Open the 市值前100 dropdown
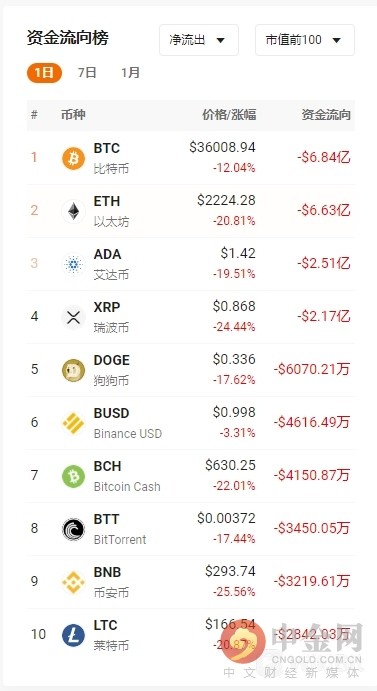 (305, 40)
